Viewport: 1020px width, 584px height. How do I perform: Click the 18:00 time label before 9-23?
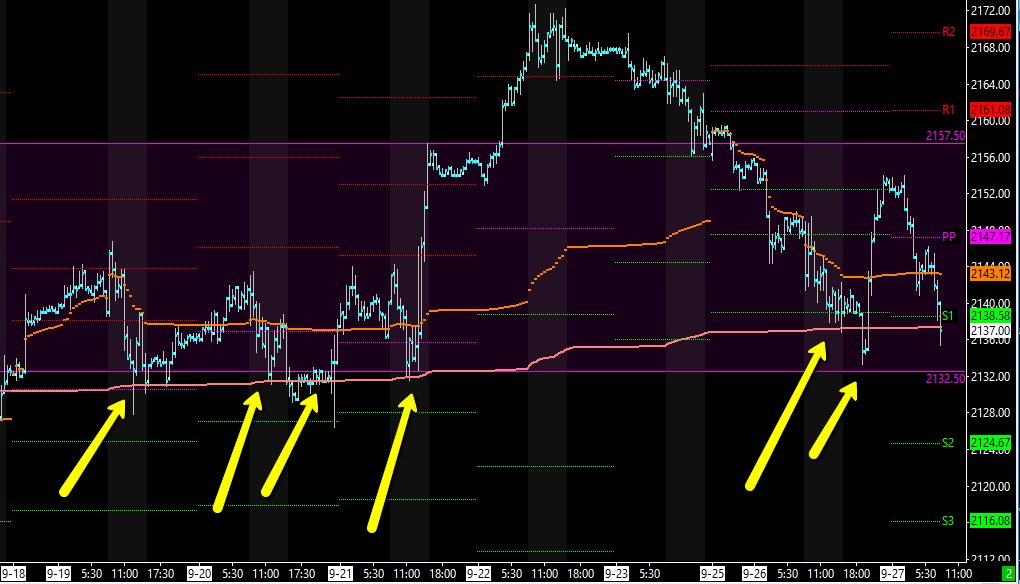tap(580, 574)
